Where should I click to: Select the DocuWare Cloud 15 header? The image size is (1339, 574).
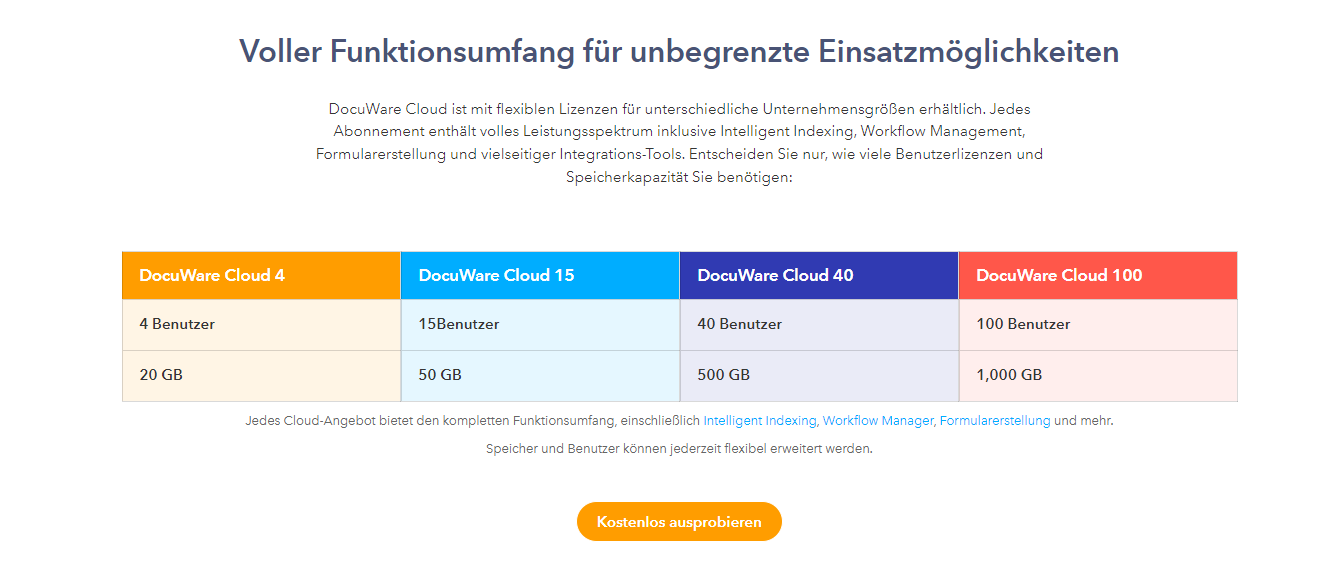pos(540,275)
